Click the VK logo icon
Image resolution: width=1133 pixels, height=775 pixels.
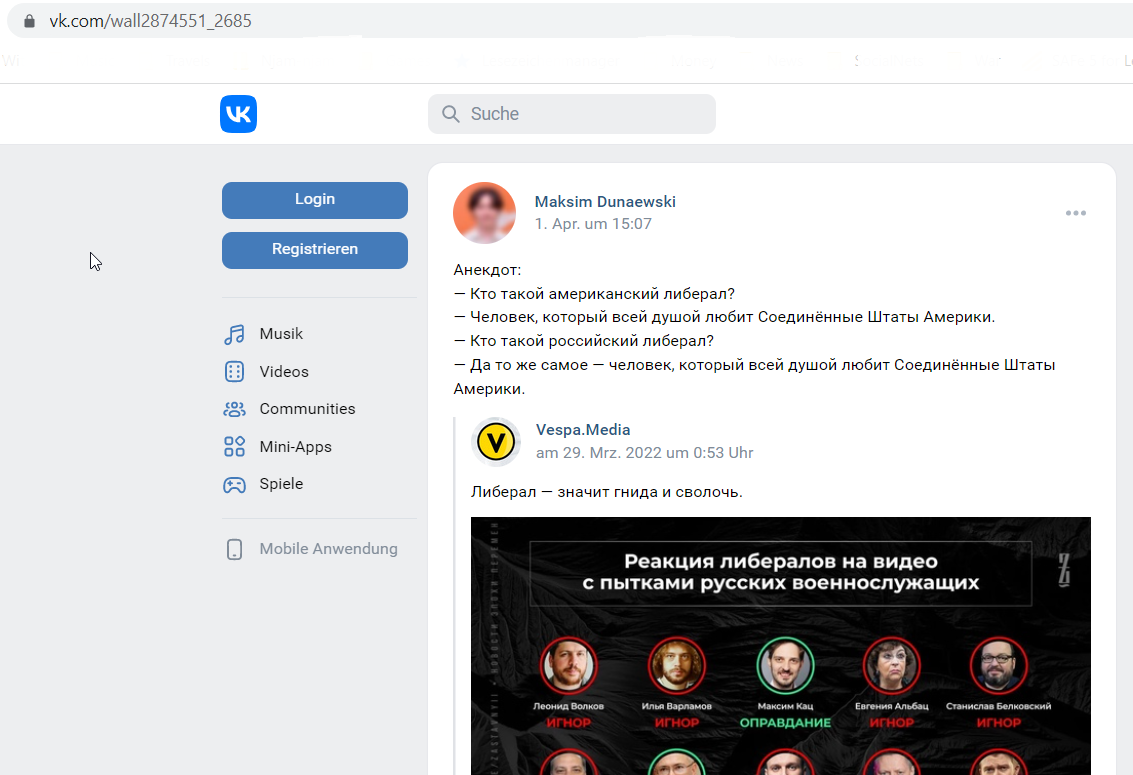(238, 114)
